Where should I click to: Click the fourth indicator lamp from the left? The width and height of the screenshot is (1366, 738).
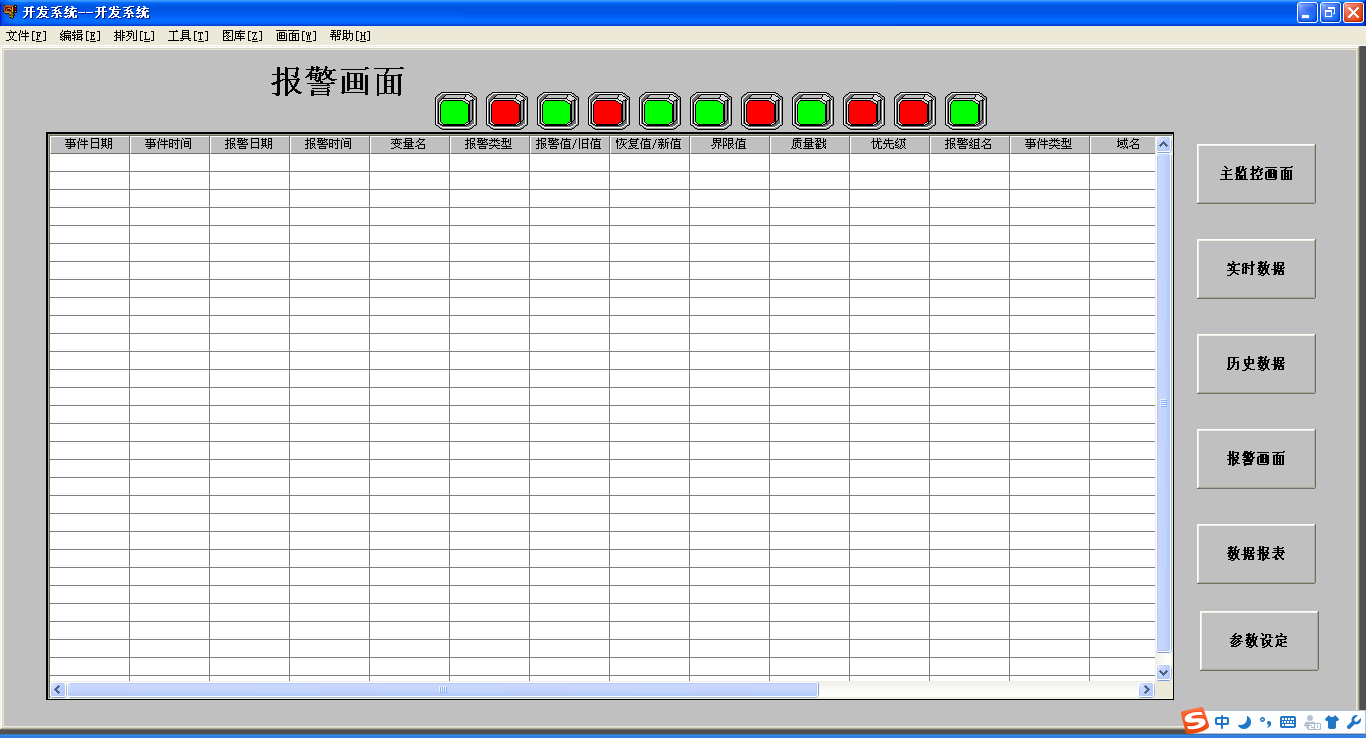(609, 111)
